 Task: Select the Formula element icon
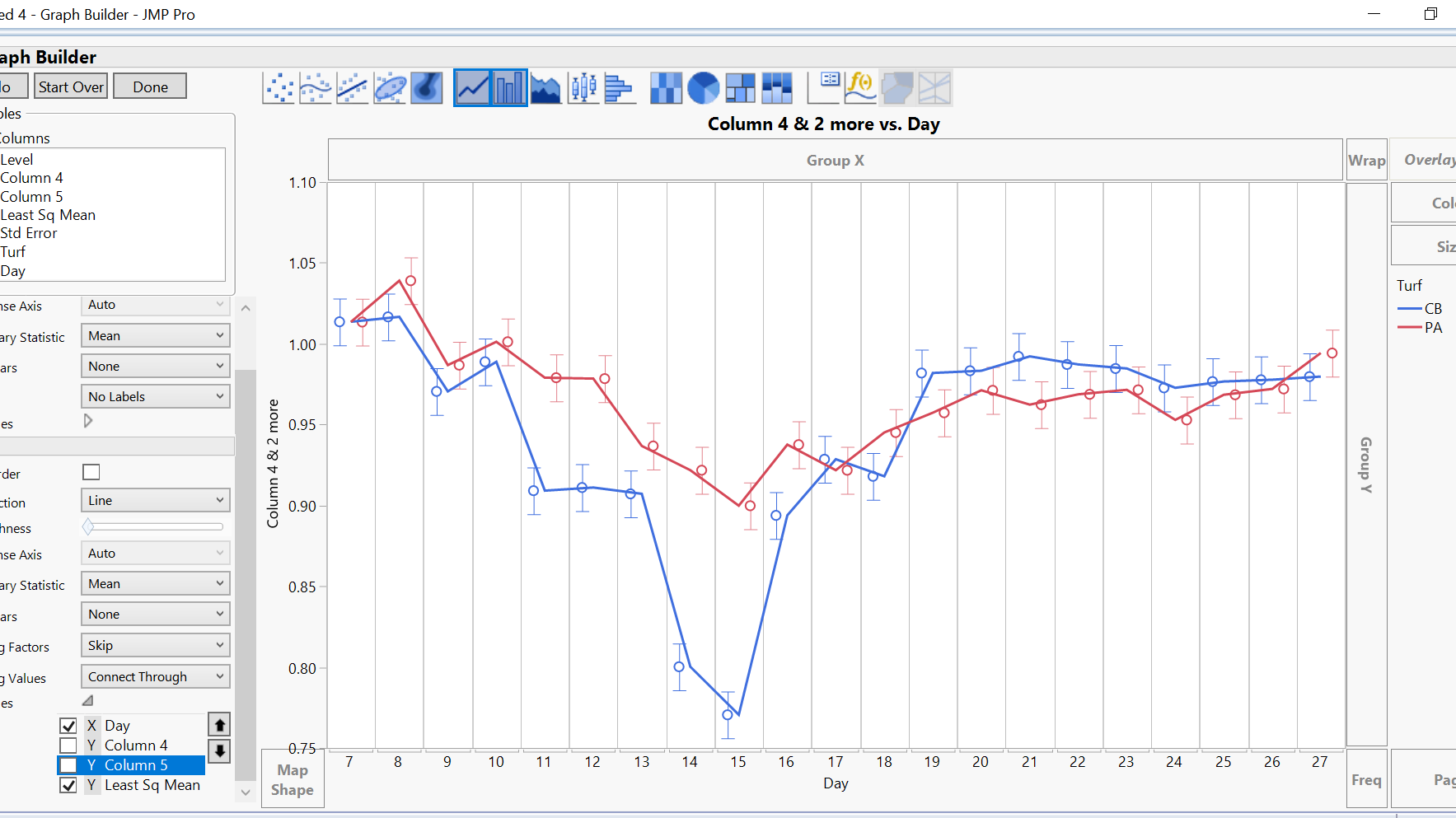click(x=860, y=87)
